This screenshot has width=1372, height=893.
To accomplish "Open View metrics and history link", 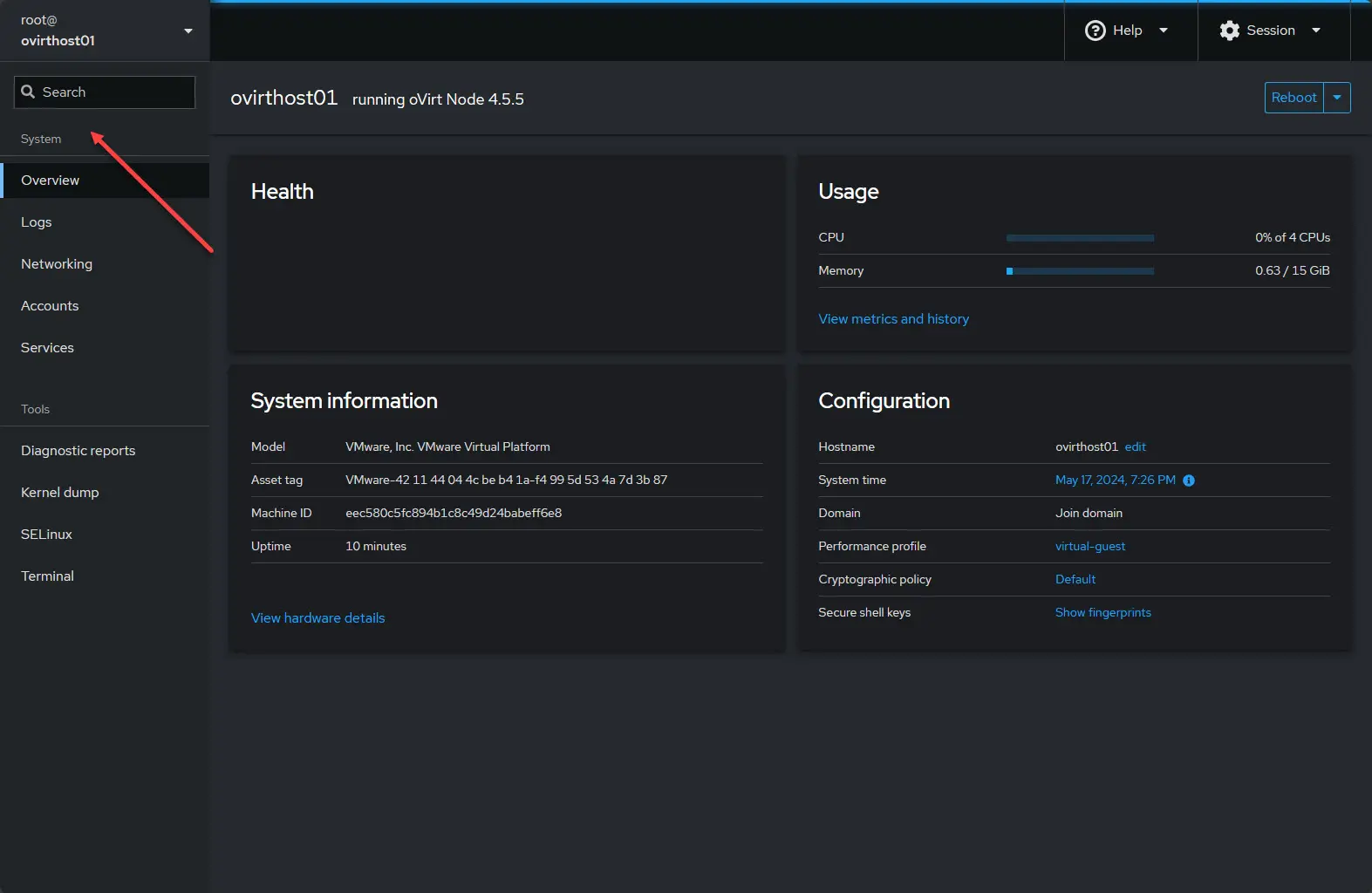I will (893, 319).
